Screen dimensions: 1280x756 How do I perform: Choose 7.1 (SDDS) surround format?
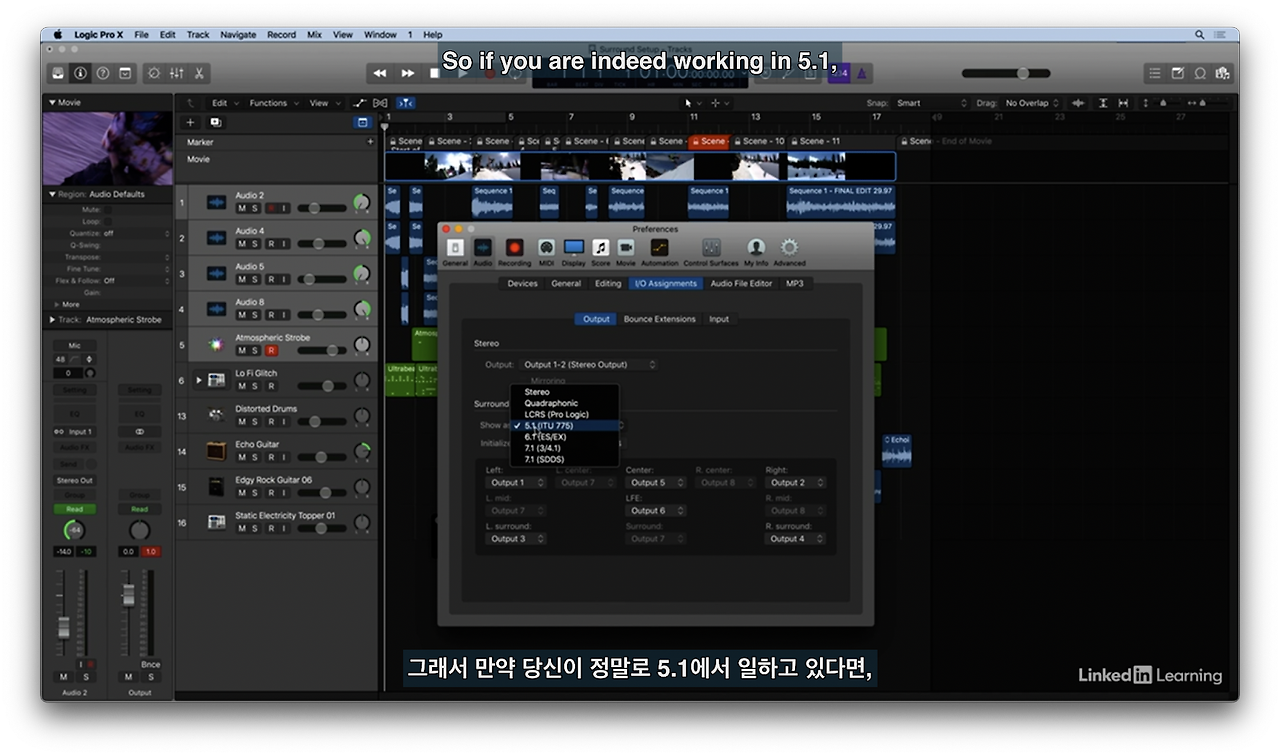(564, 459)
